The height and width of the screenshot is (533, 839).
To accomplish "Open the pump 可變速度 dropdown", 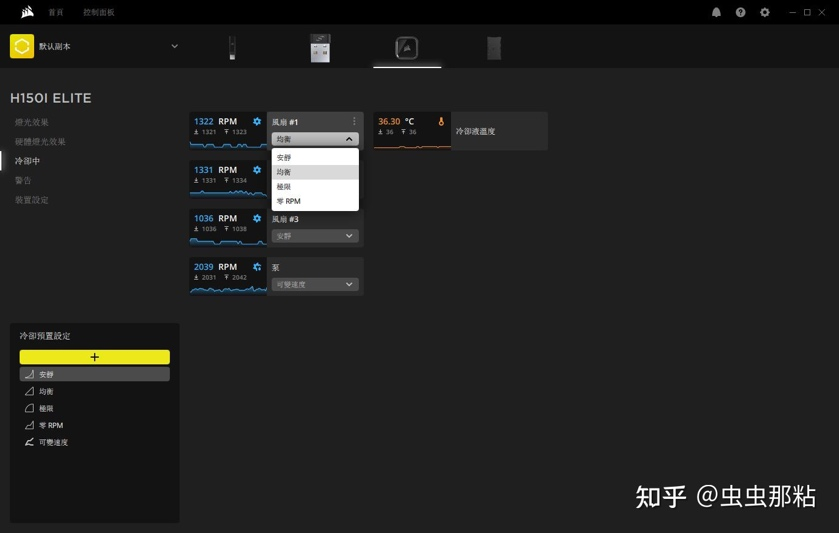I will 315,284.
